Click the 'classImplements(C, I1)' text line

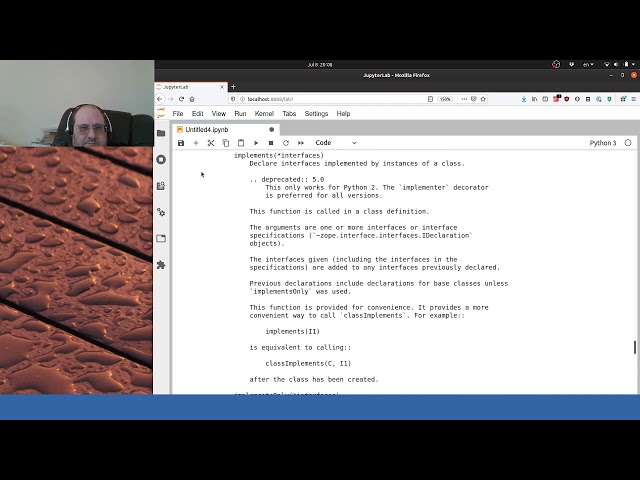point(308,363)
